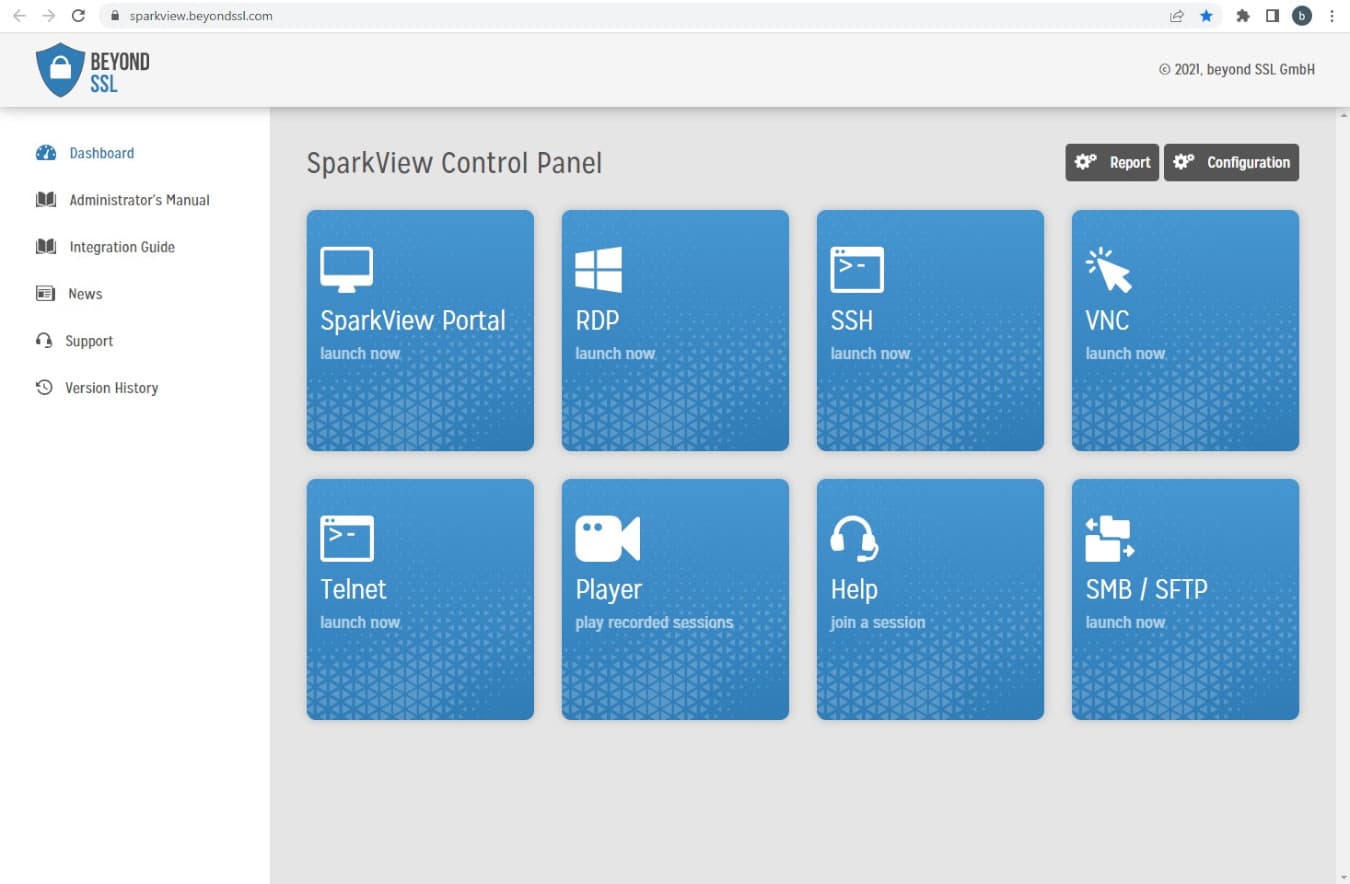Click the Dashboard gauge icon in sidebar

coord(46,153)
